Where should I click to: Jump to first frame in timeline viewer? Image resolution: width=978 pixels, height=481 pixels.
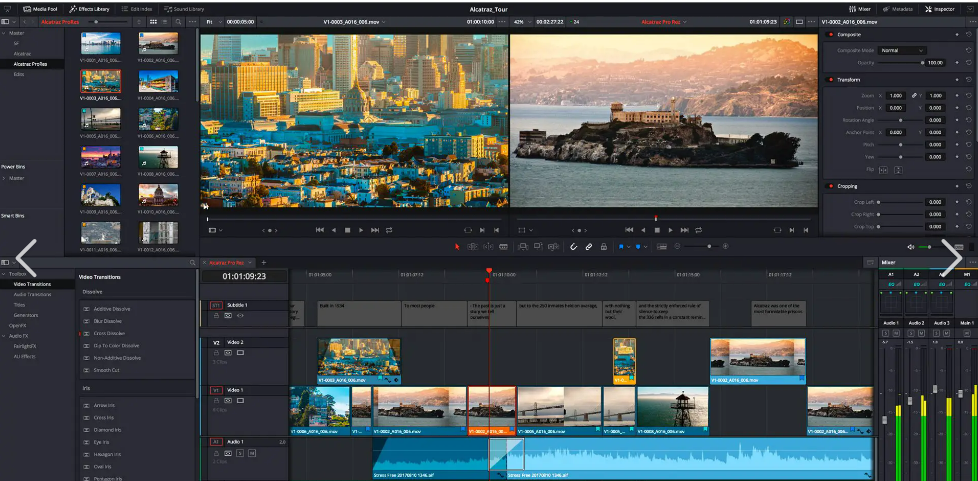coord(629,230)
